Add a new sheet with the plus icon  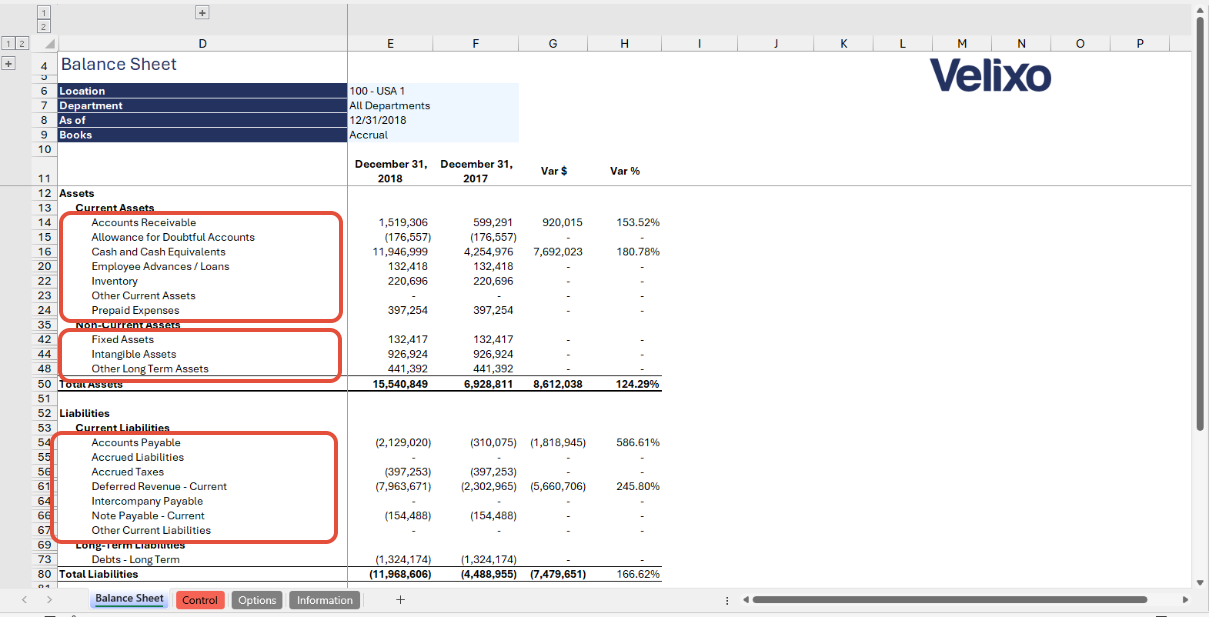pyautogui.click(x=400, y=600)
